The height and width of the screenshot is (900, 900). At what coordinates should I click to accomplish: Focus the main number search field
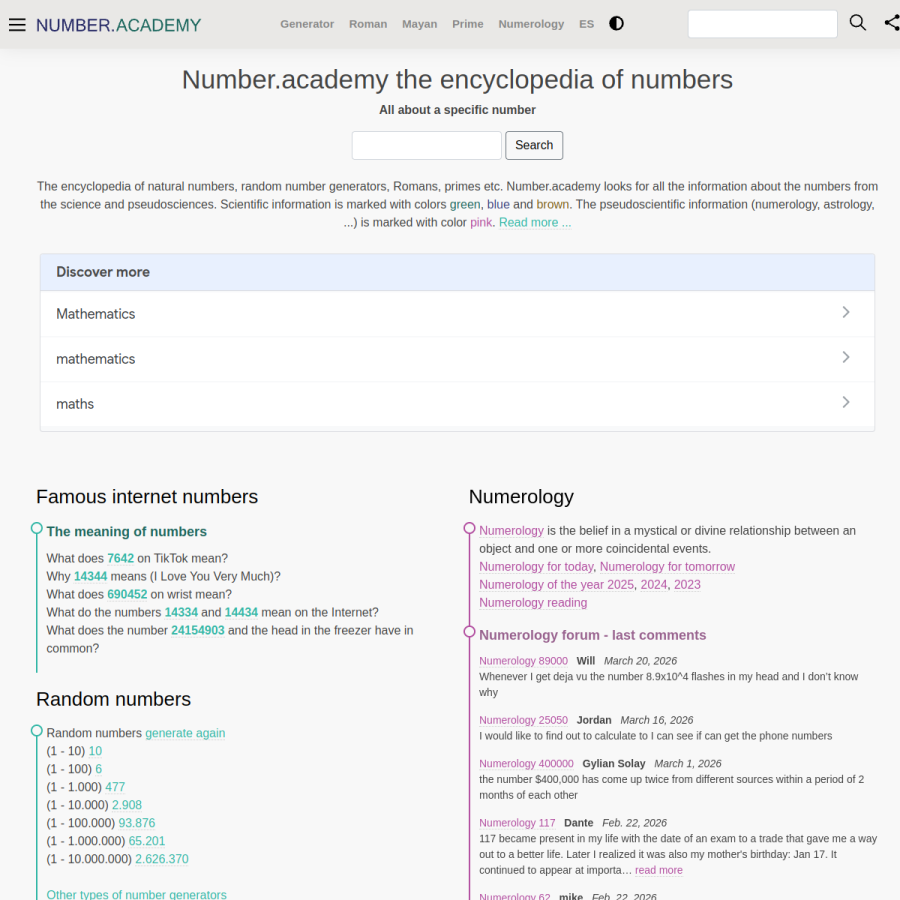pos(426,145)
